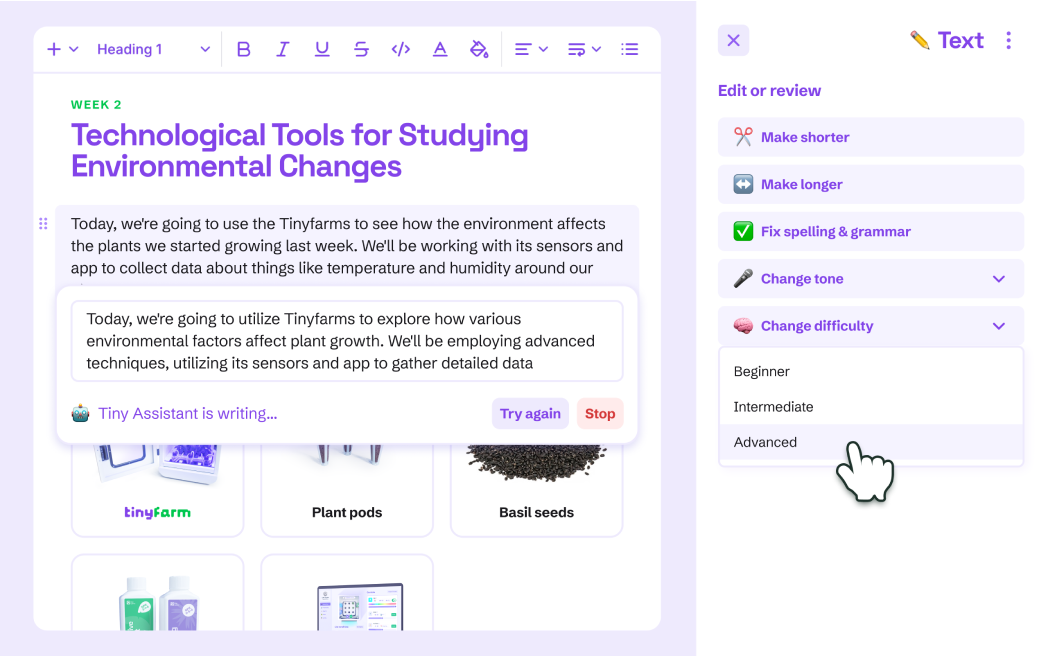Click Try again to regenerate text
Viewport: 1048px width, 656px height.
pos(530,413)
